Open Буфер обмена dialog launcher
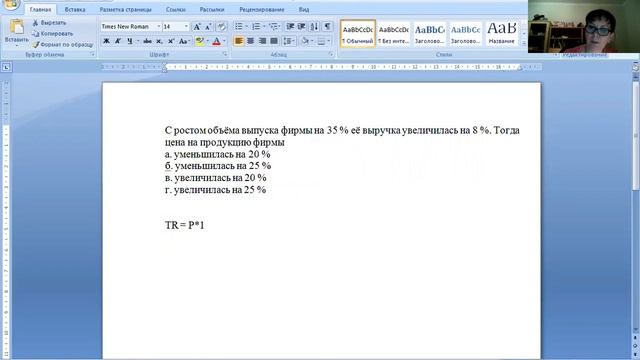This screenshot has height=360, width=640. [x=93, y=54]
